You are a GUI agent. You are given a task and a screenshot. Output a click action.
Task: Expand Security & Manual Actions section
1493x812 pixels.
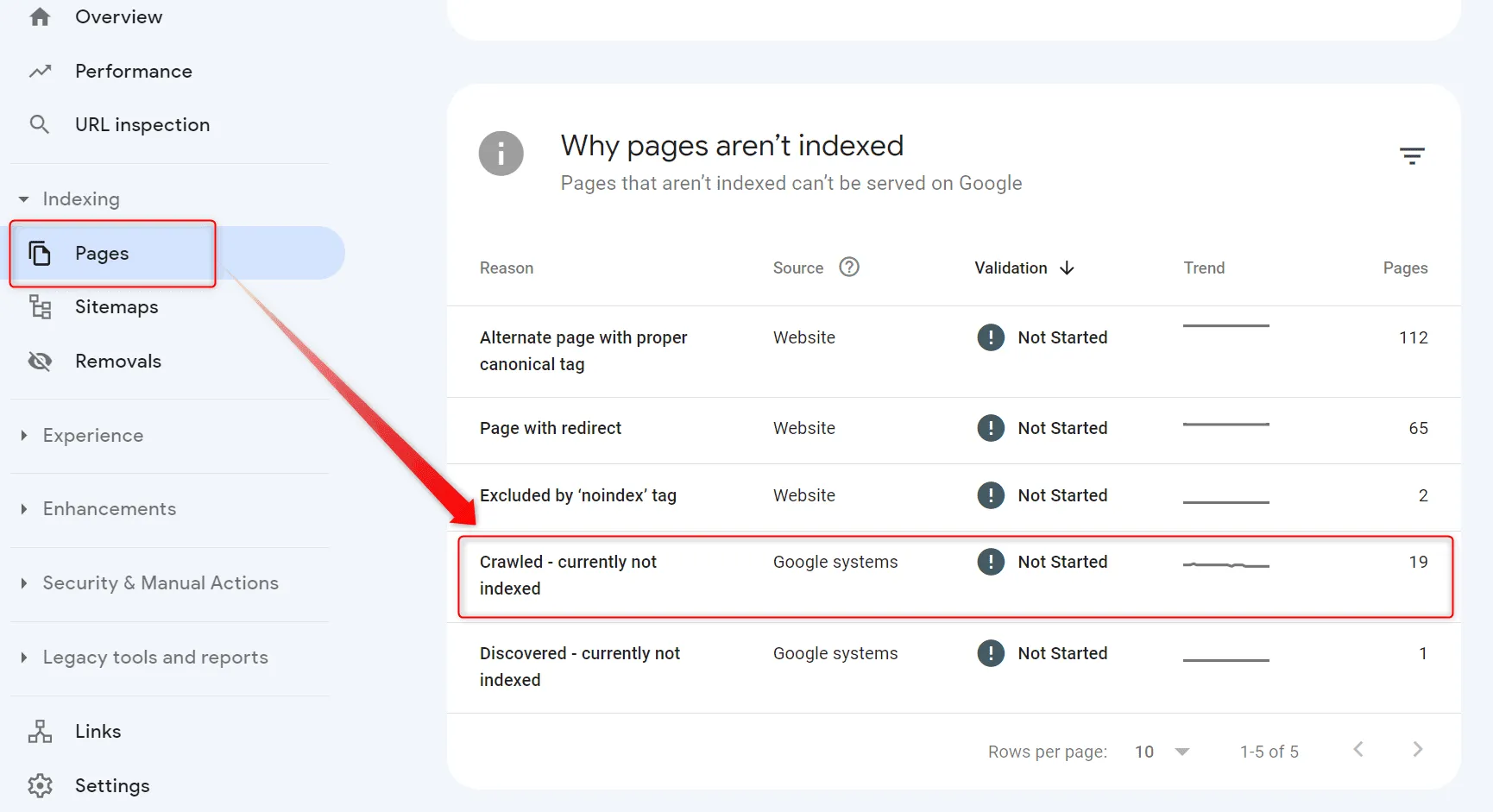click(23, 583)
